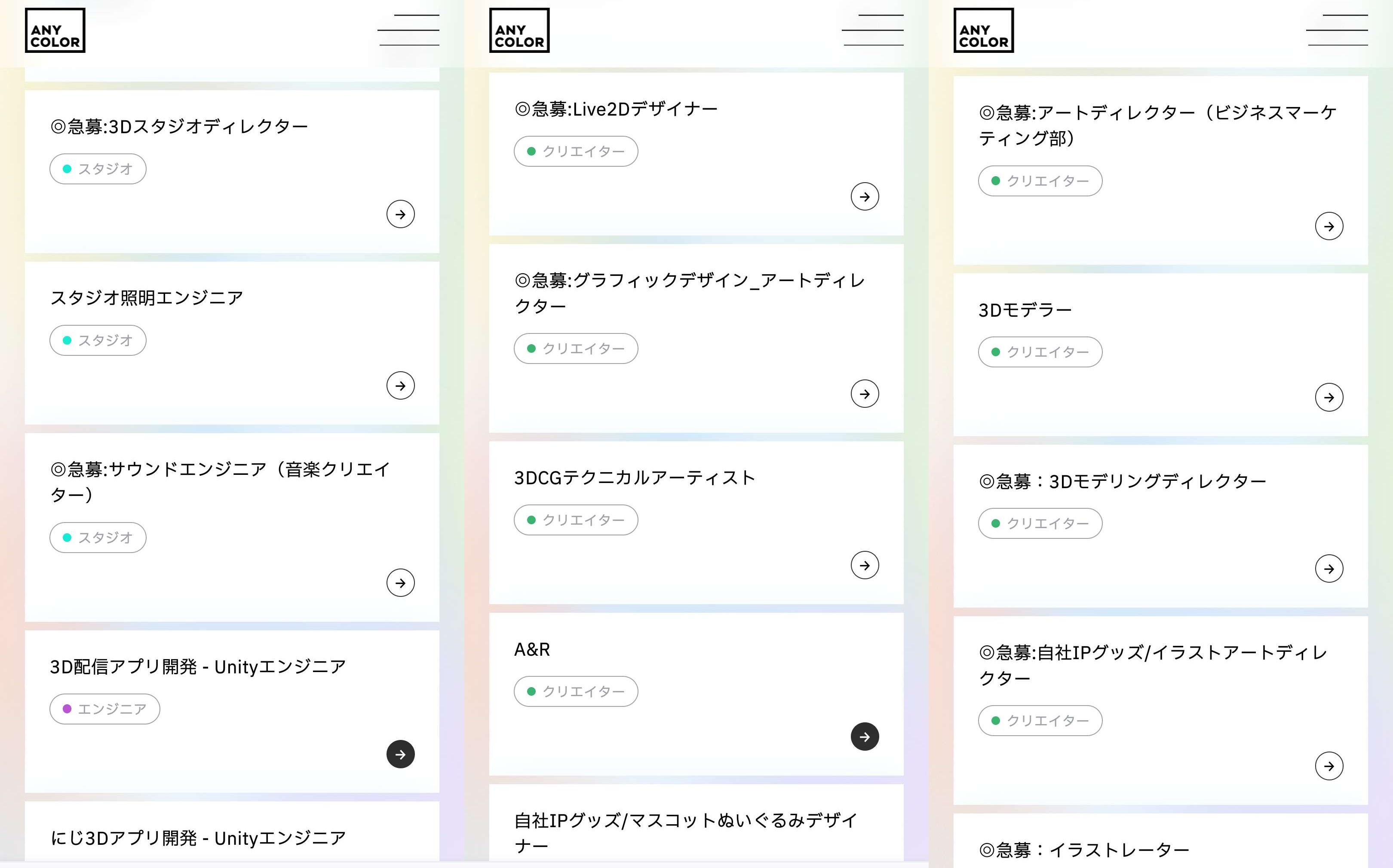Select エンジニア tag on 3D配信アプリ開発 card
The width and height of the screenshot is (1393, 868).
pyautogui.click(x=104, y=709)
